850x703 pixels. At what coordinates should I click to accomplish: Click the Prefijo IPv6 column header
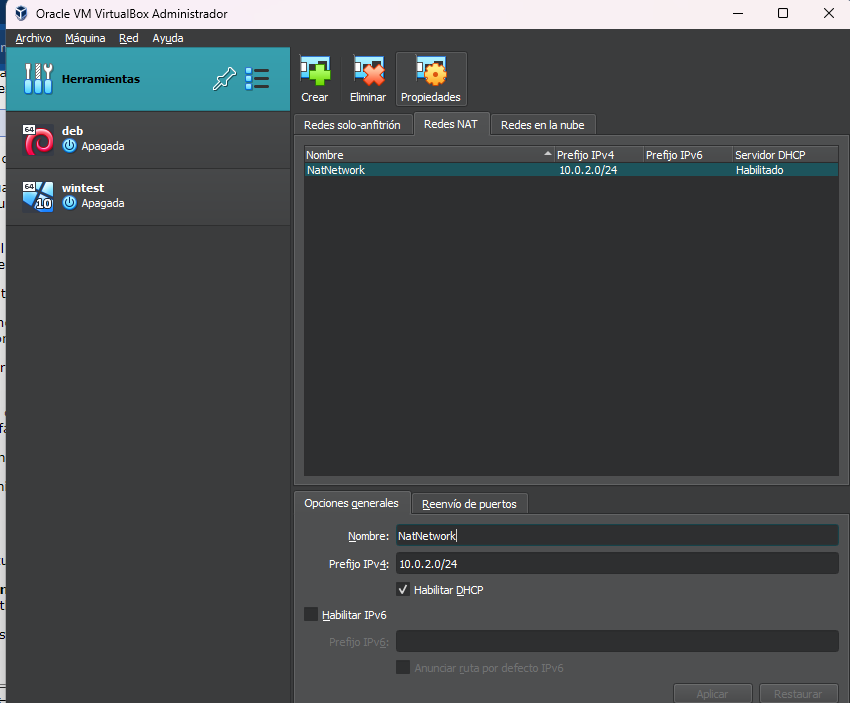pos(687,154)
